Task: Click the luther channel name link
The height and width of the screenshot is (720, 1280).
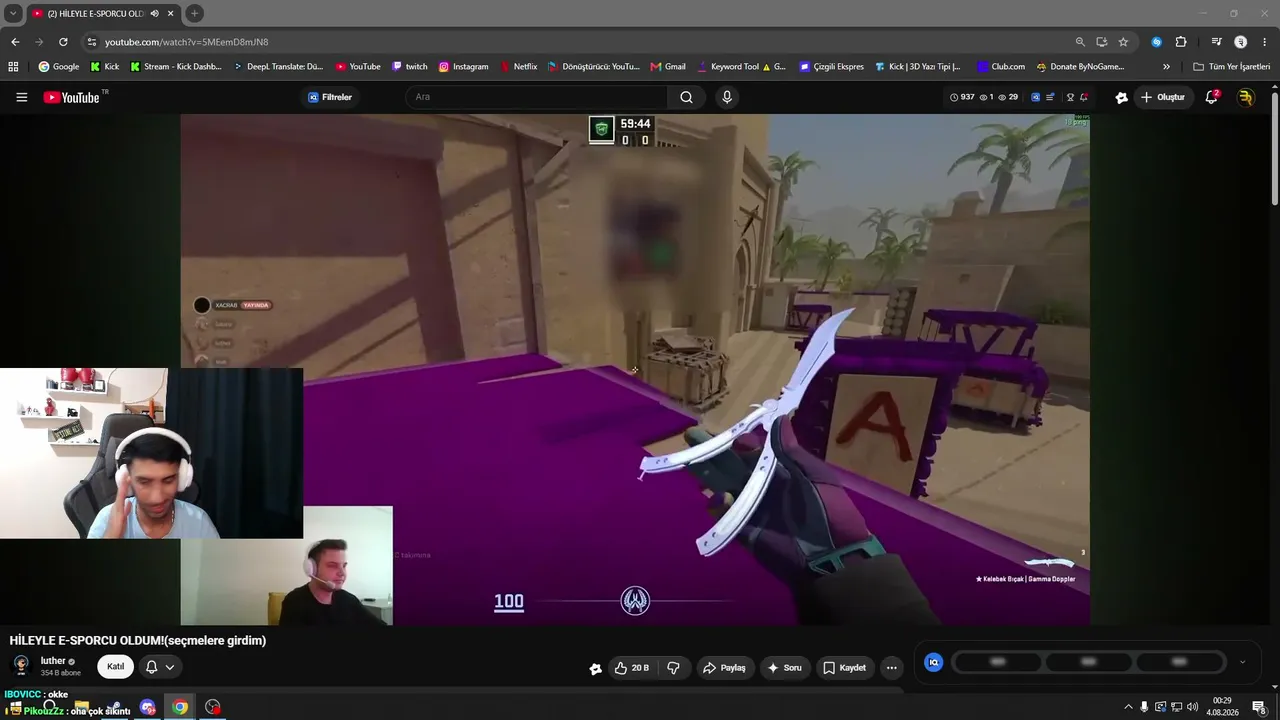Action: (x=53, y=661)
